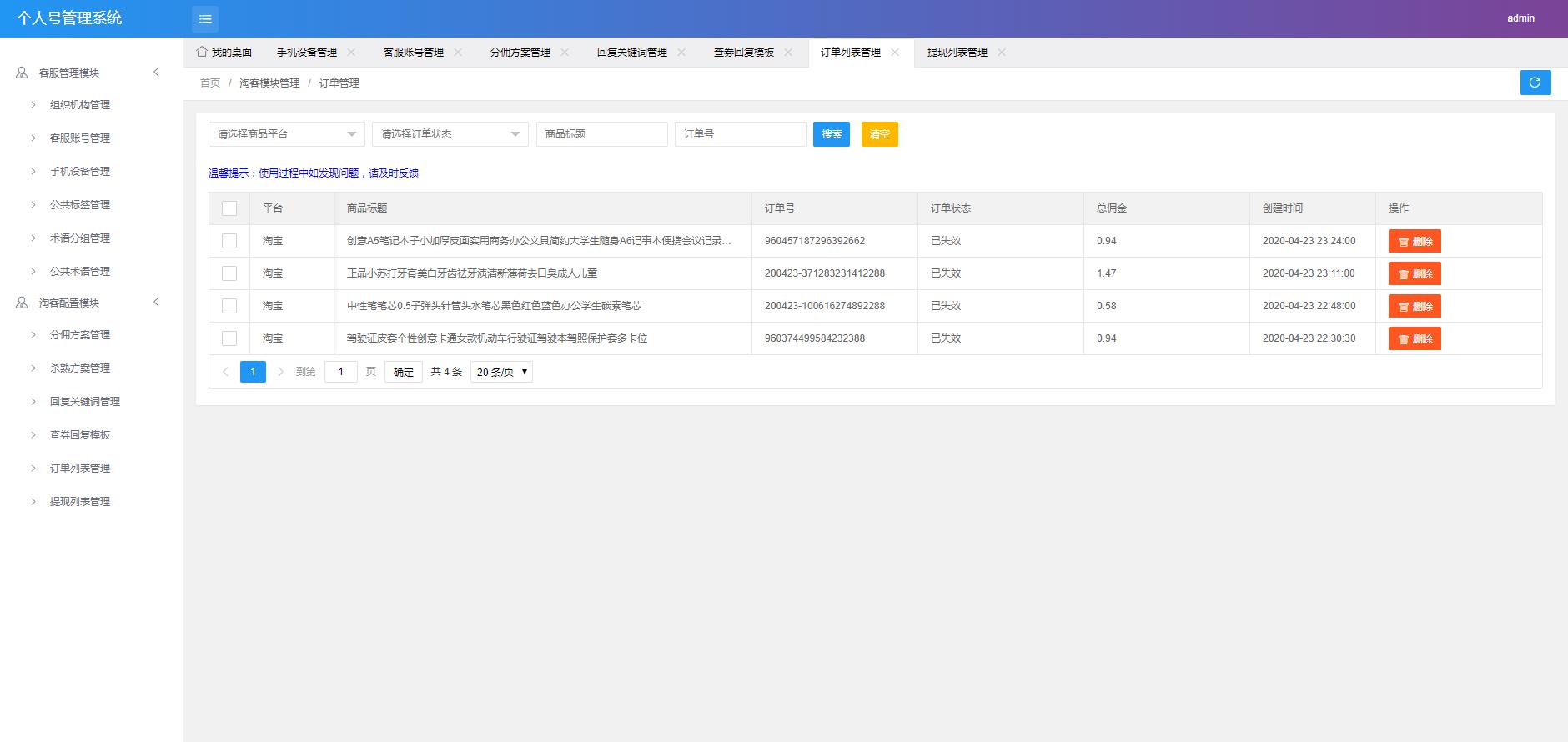Close the 客服账号管理 tab
The width and height of the screenshot is (1568, 742).
coord(458,52)
